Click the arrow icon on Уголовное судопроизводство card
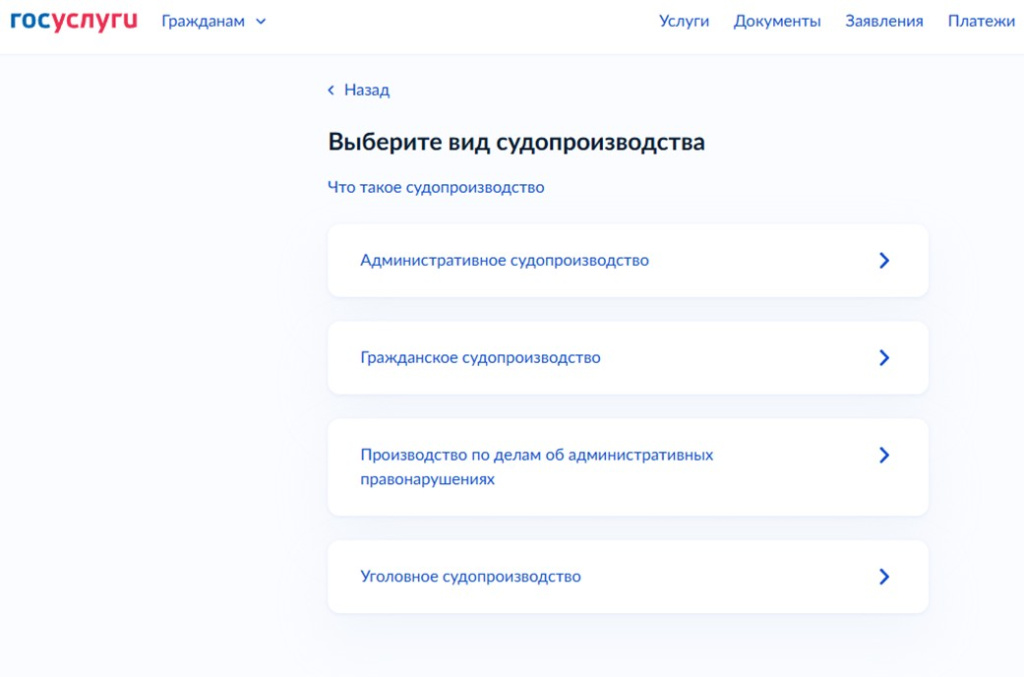The width and height of the screenshot is (1024, 677). tap(884, 576)
